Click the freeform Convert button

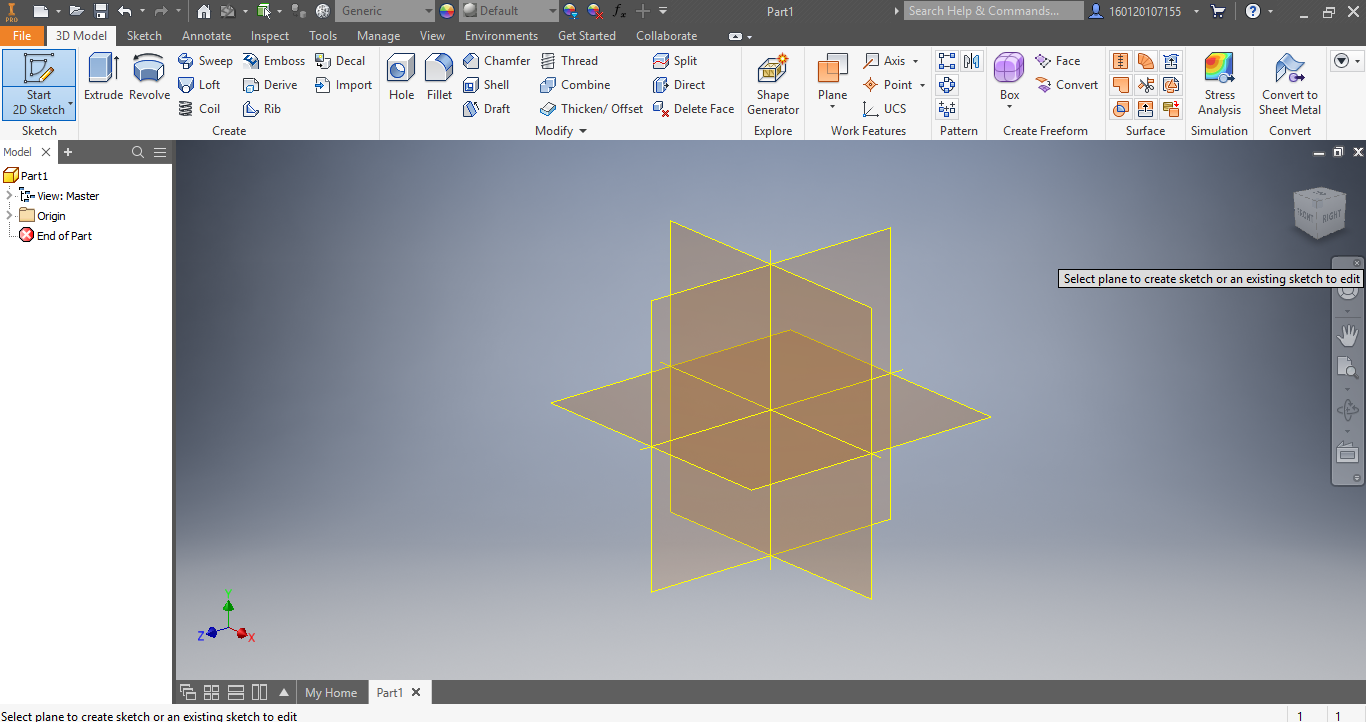pos(1067,85)
